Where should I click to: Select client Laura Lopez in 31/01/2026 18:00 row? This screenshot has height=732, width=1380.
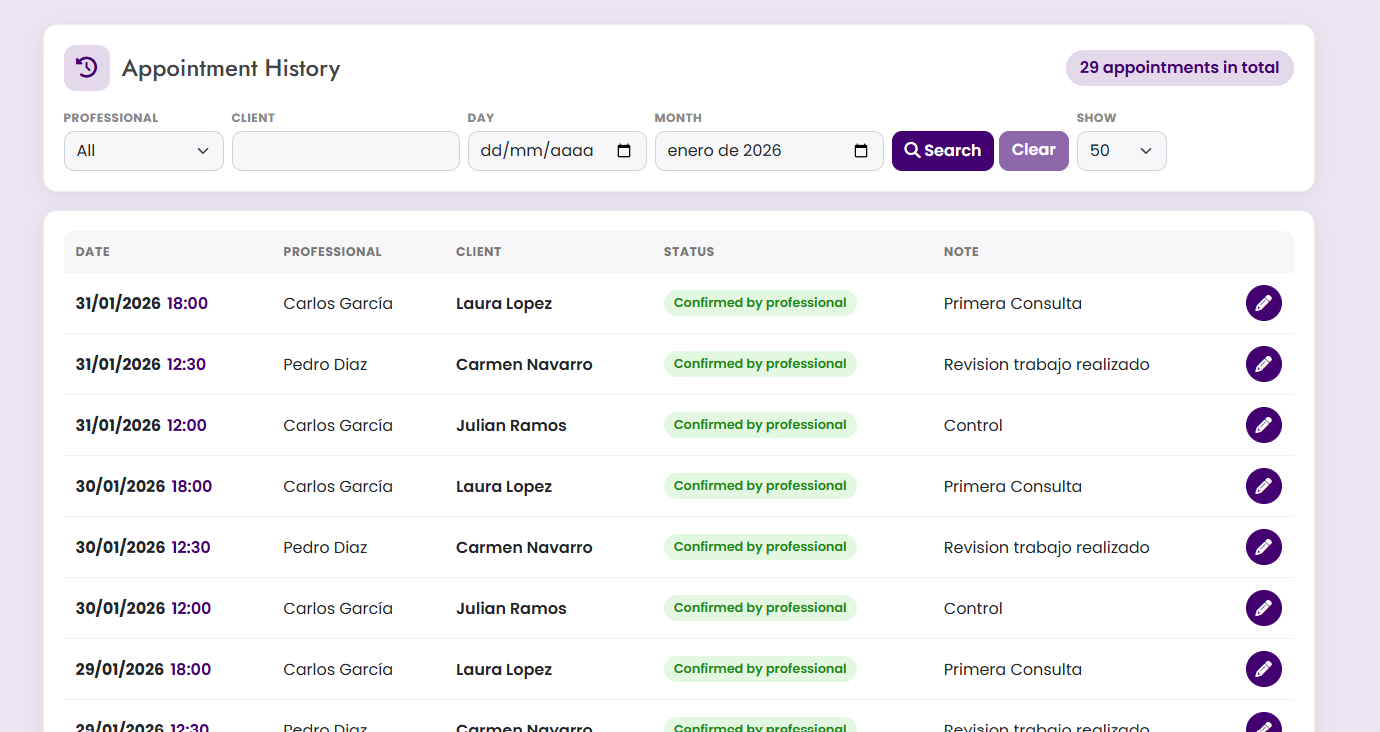pos(504,304)
